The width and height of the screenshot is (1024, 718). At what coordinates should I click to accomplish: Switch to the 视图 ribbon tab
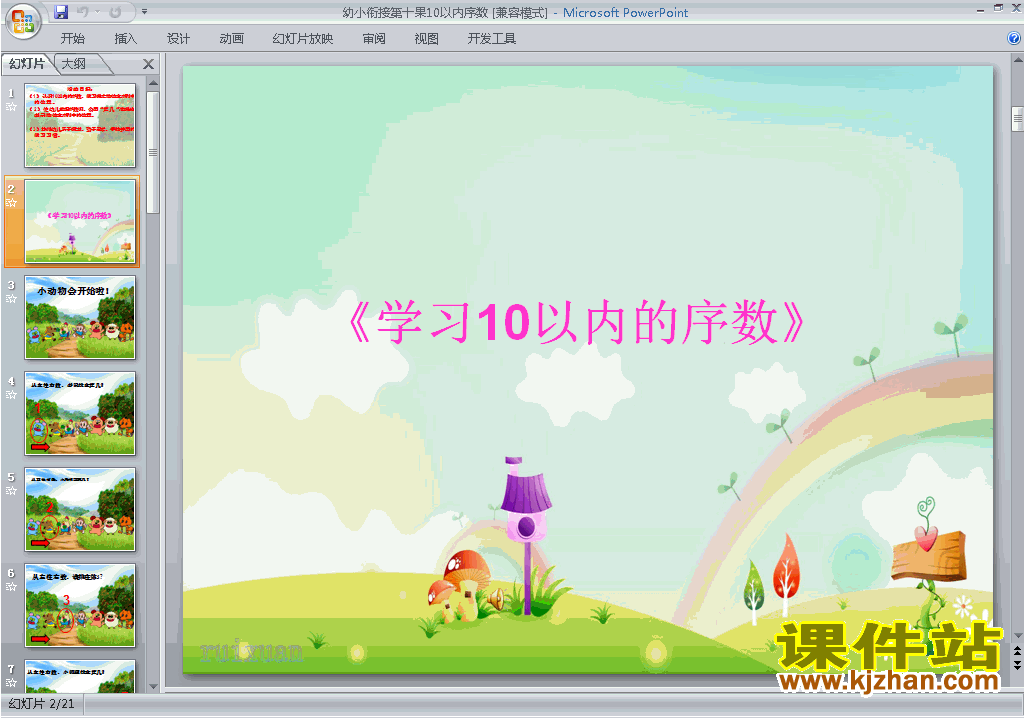(426, 39)
